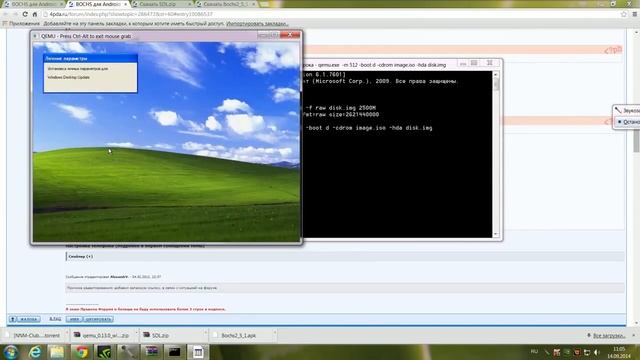
Task: Open the NVIDIA taskbar icon
Action: coord(104,352)
